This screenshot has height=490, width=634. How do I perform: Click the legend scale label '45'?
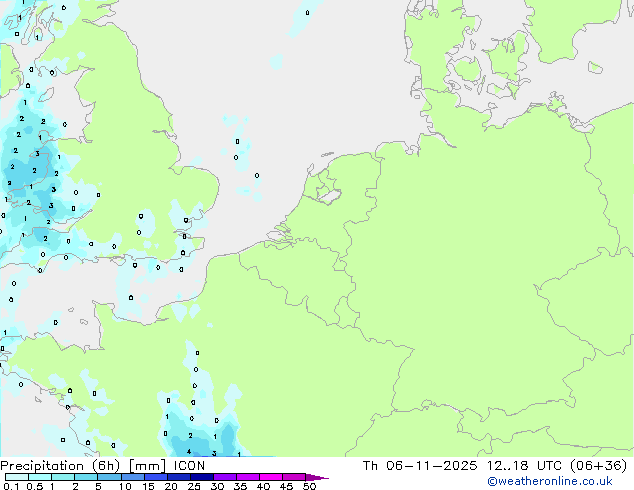tap(286, 486)
